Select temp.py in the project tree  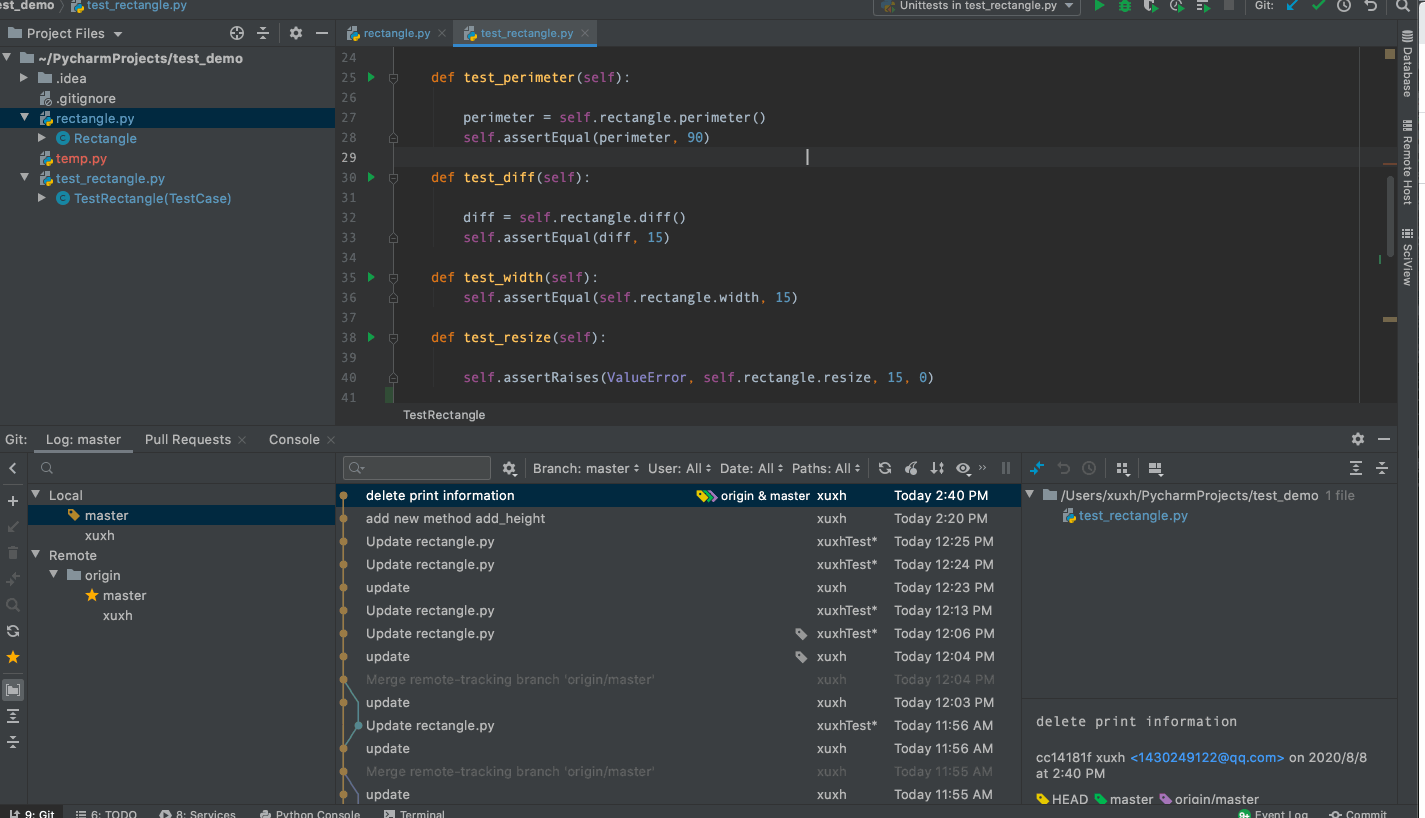coord(81,158)
